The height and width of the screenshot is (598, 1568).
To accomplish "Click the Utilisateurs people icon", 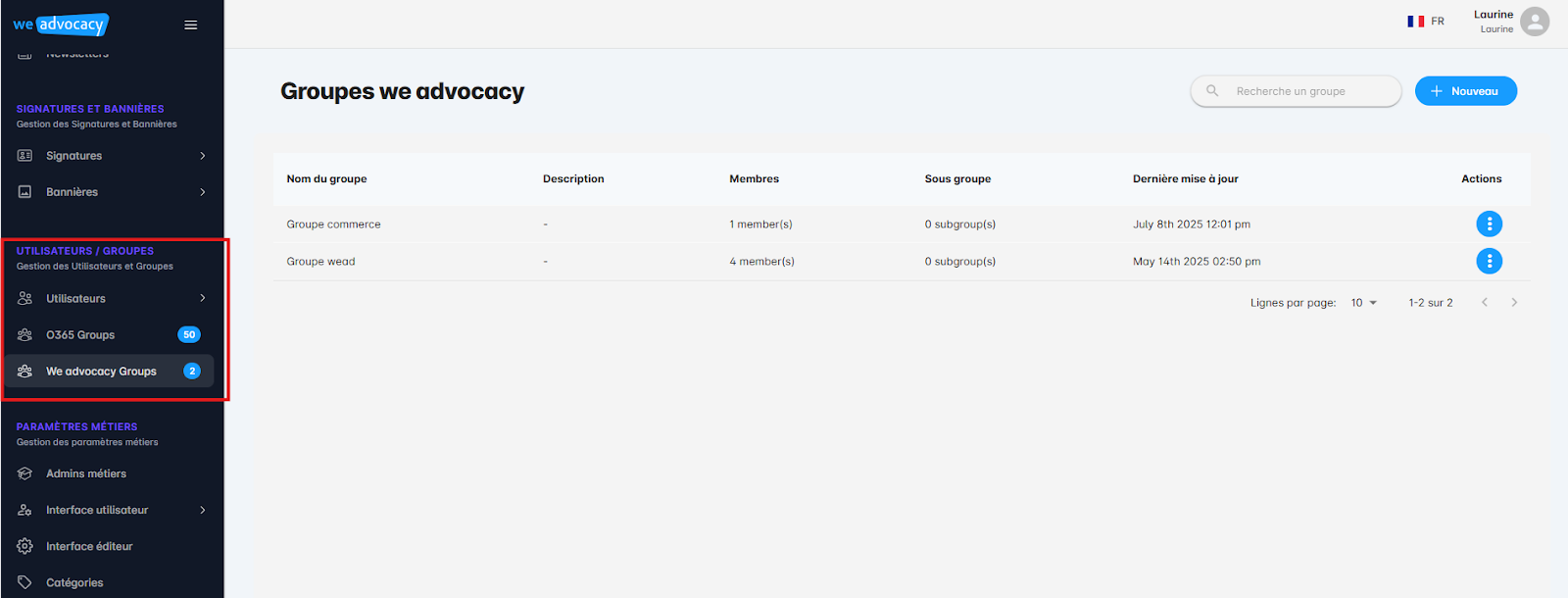I will click(x=25, y=298).
